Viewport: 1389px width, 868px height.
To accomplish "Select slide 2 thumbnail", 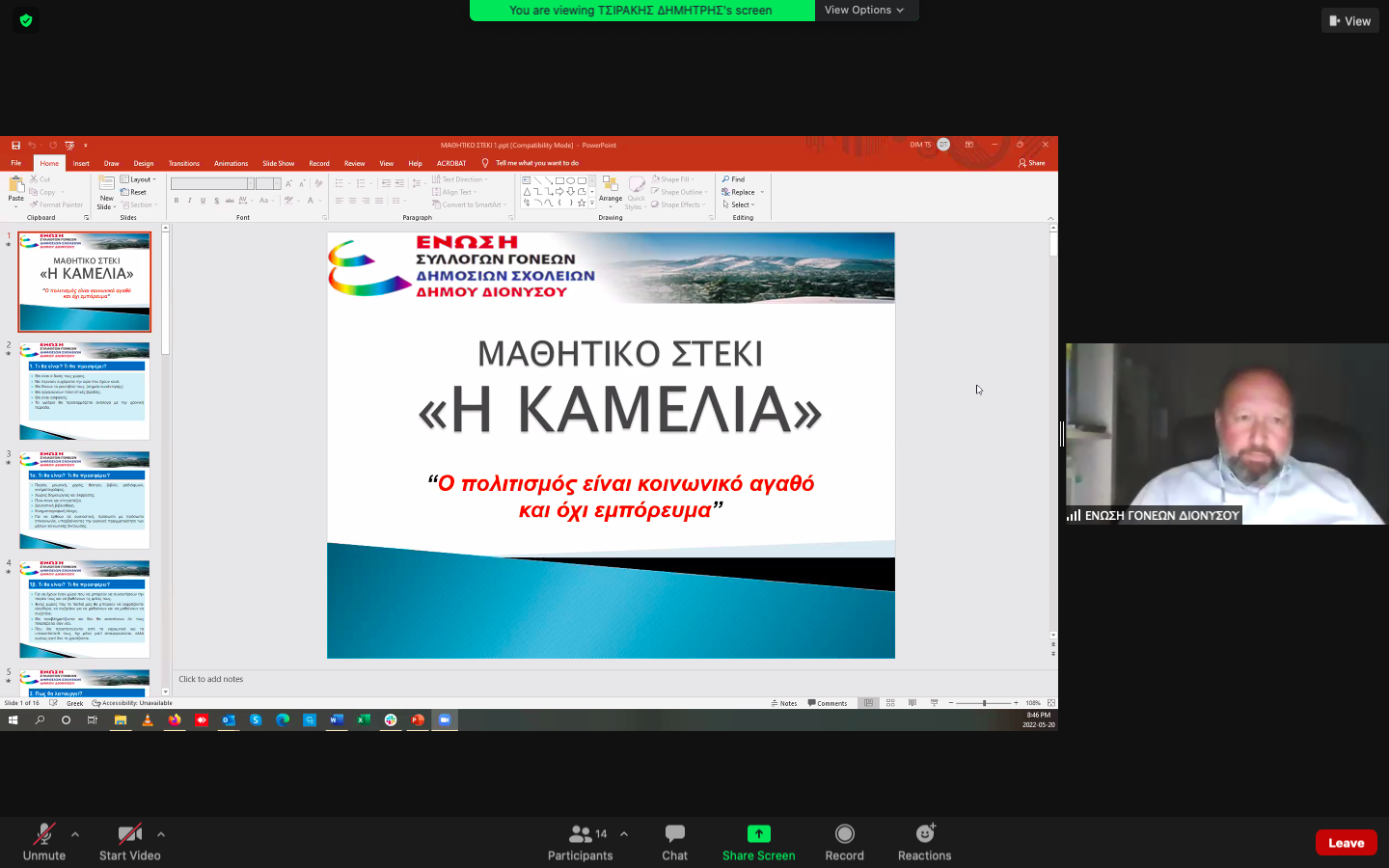I will pyautogui.click(x=85, y=391).
